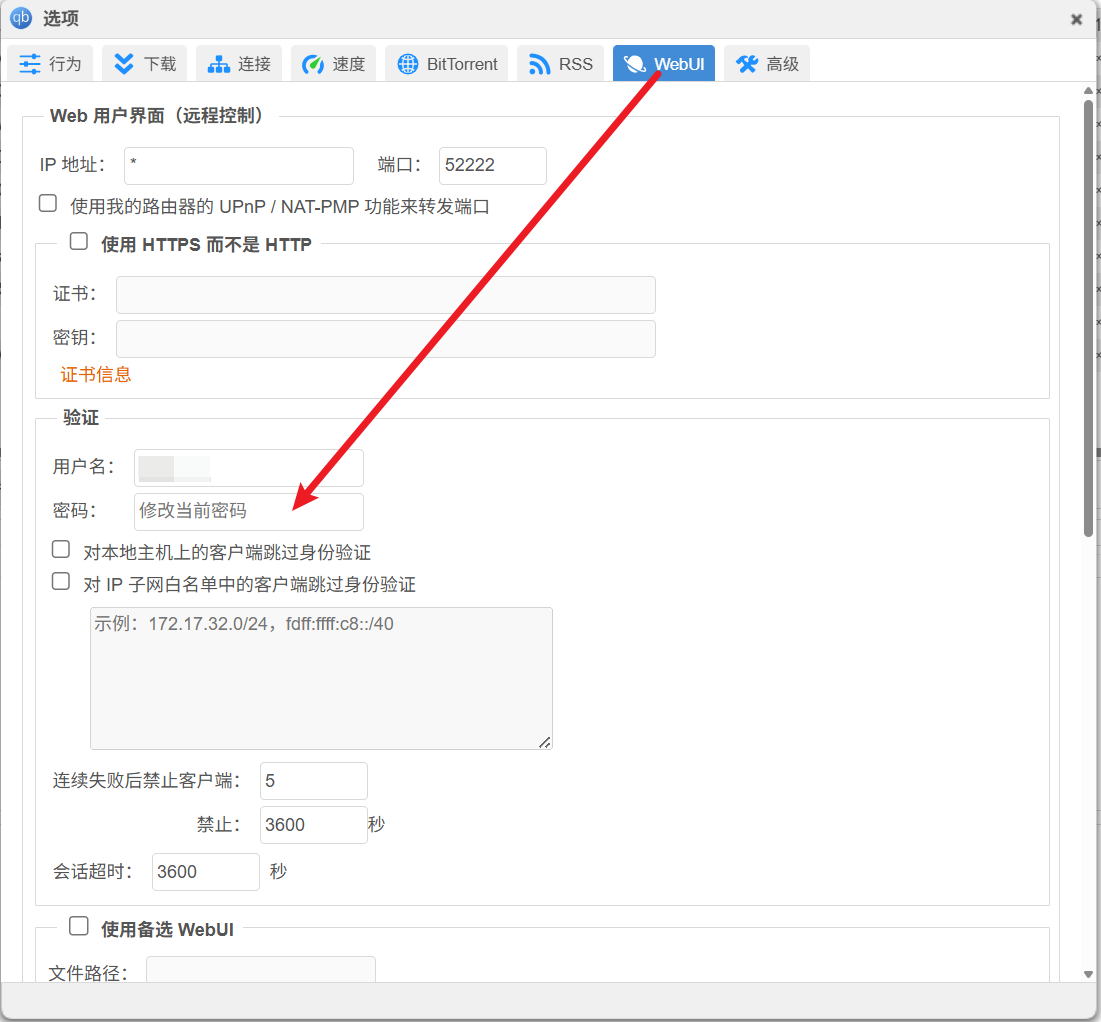This screenshot has width=1101, height=1022.
Task: Click the RSS feed icon
Action: [540, 64]
